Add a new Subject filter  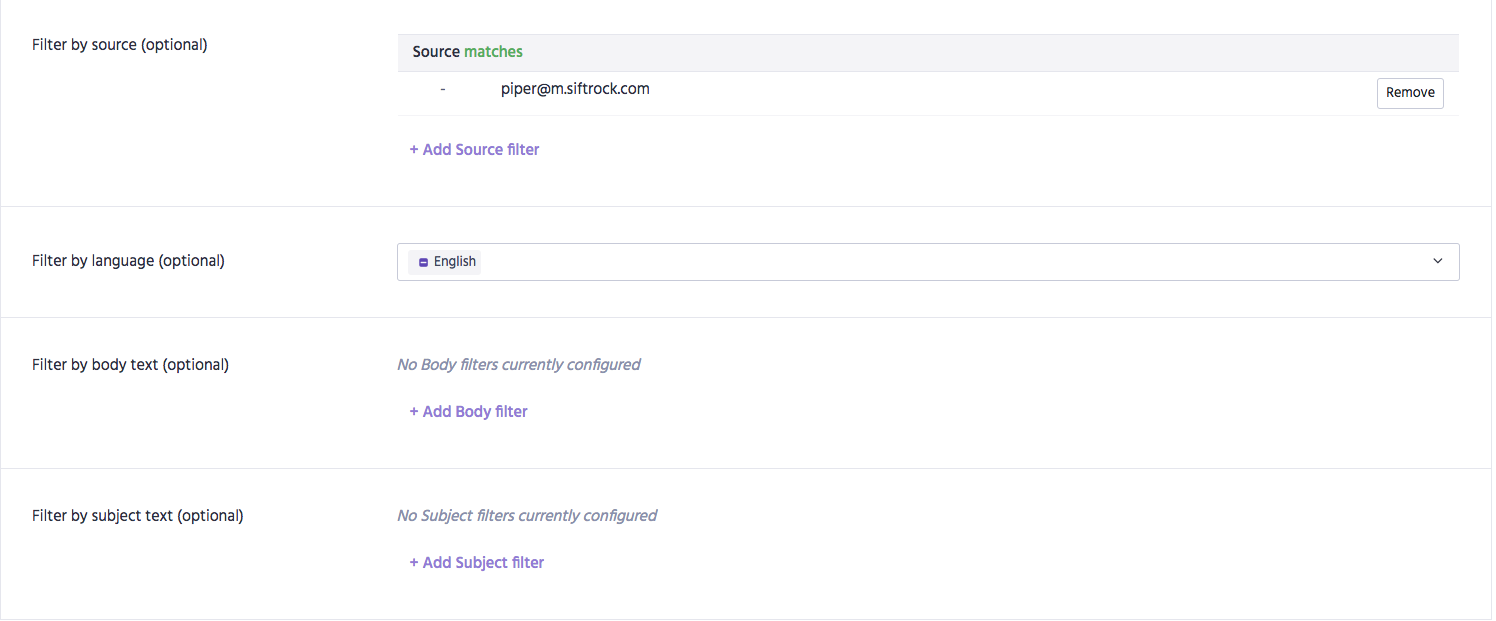click(x=476, y=562)
